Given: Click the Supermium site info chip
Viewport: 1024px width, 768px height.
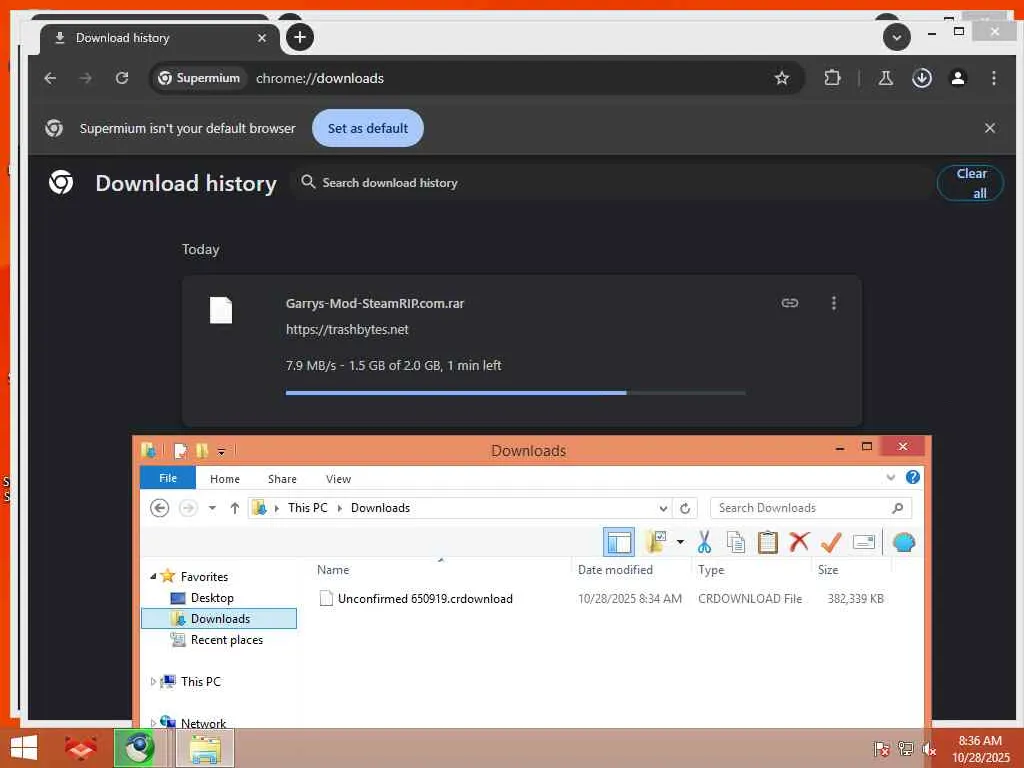Looking at the screenshot, I should coord(200,78).
